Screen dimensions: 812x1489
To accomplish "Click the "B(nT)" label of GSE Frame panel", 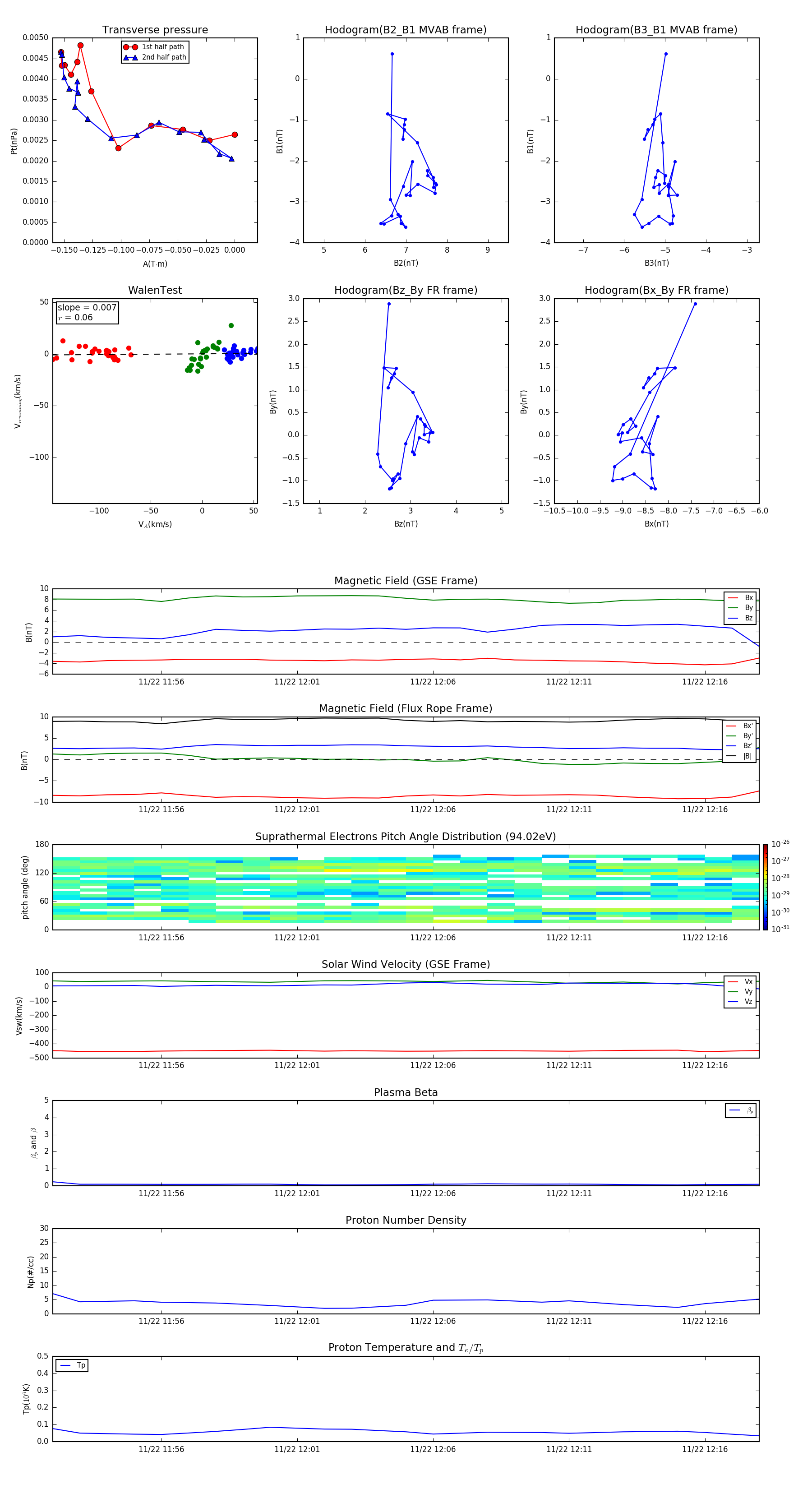I will click(x=29, y=632).
